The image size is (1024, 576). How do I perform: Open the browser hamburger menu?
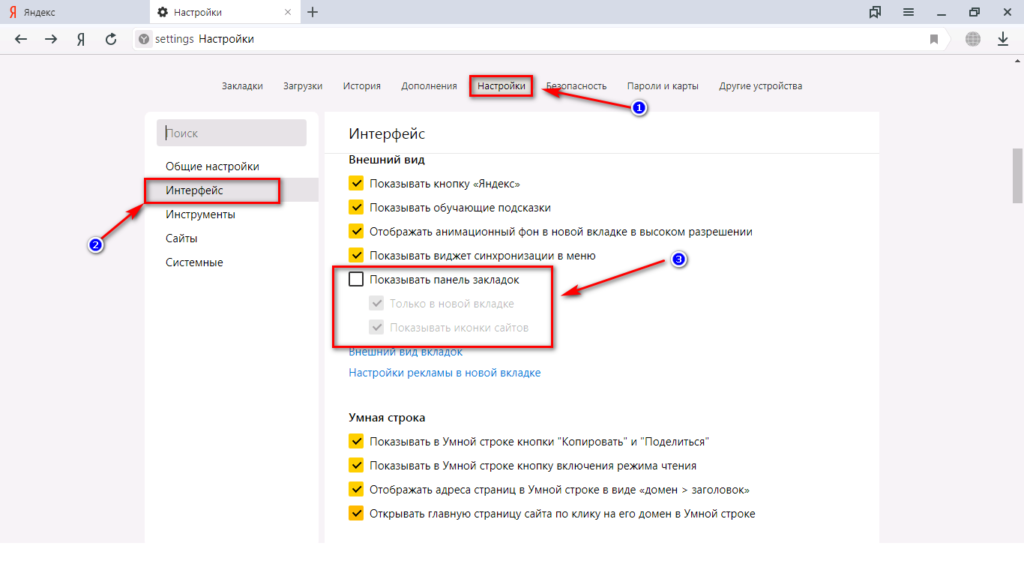[x=908, y=12]
